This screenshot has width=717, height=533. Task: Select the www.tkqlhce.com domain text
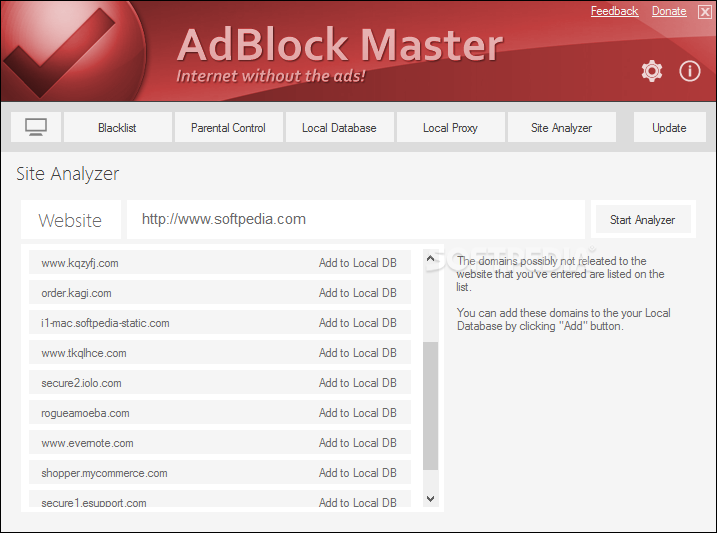pos(84,353)
